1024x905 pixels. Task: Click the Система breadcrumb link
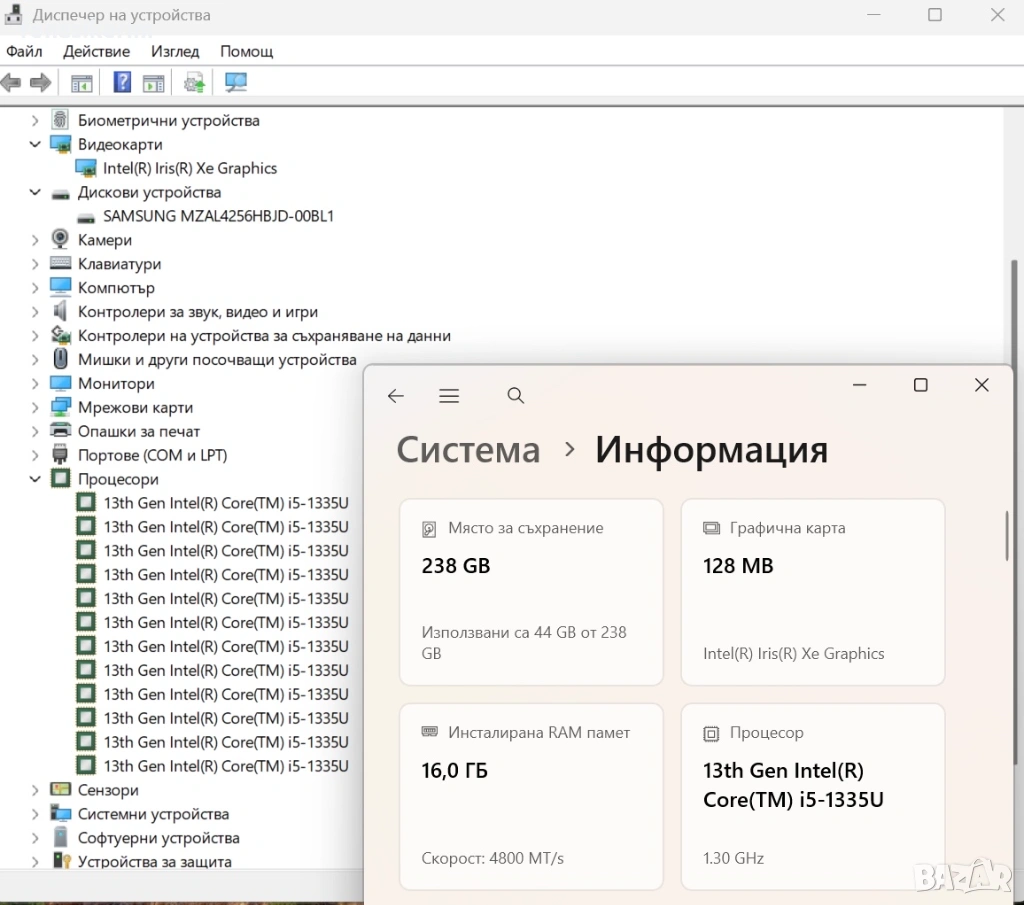(x=468, y=450)
